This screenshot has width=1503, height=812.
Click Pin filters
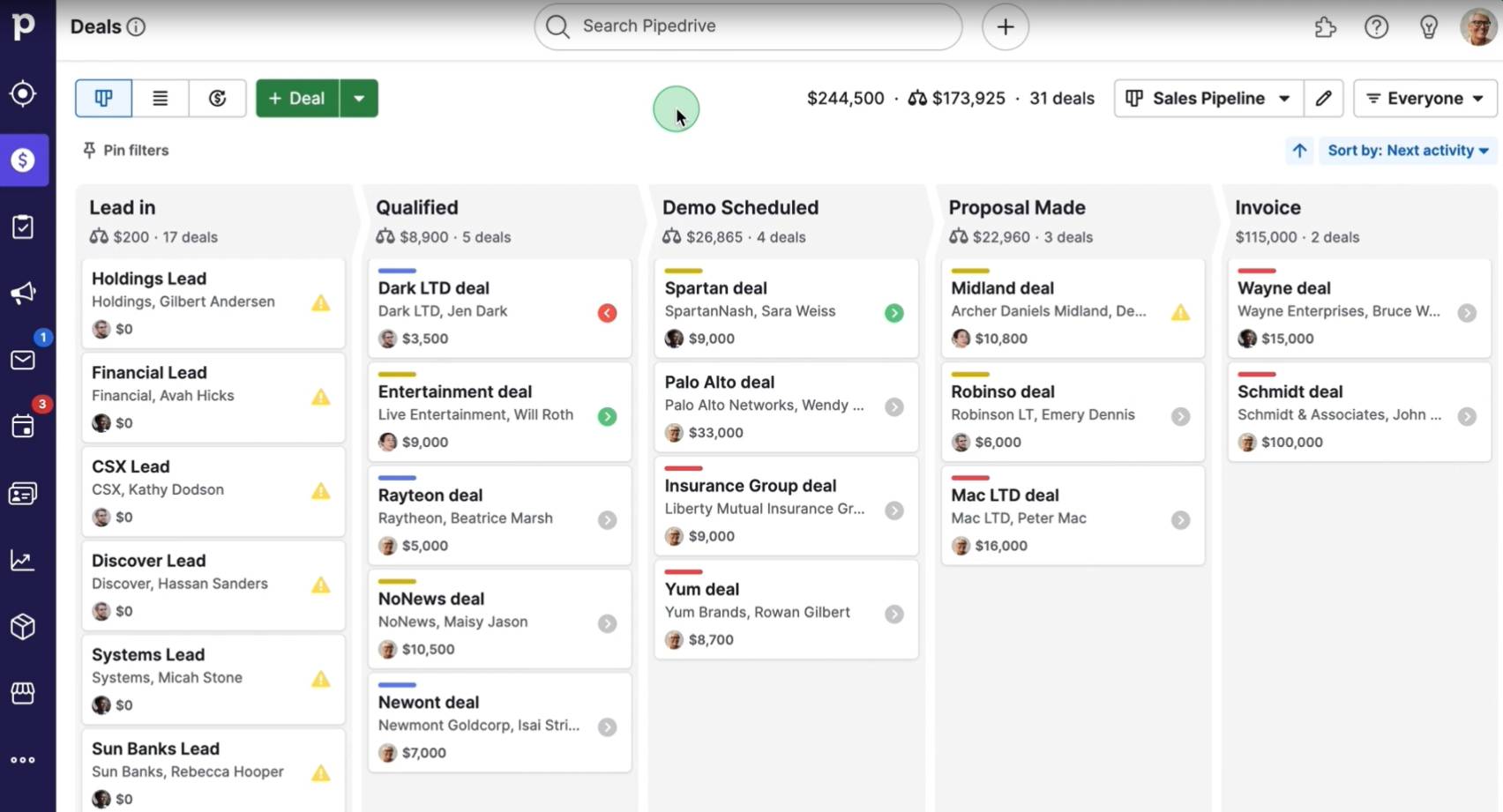coord(125,150)
